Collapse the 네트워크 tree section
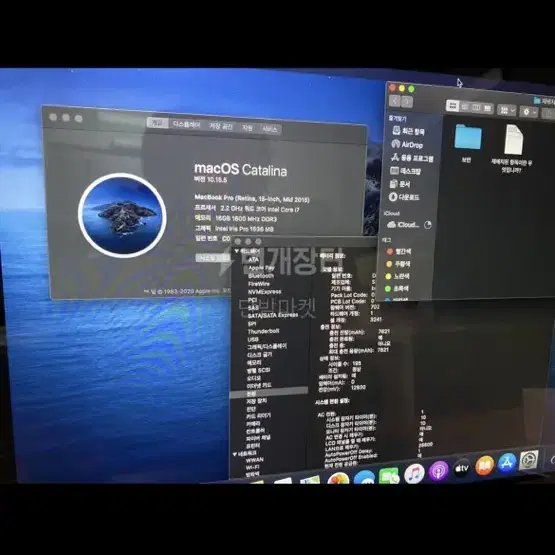Viewport: 555px width, 555px height. click(x=235, y=453)
